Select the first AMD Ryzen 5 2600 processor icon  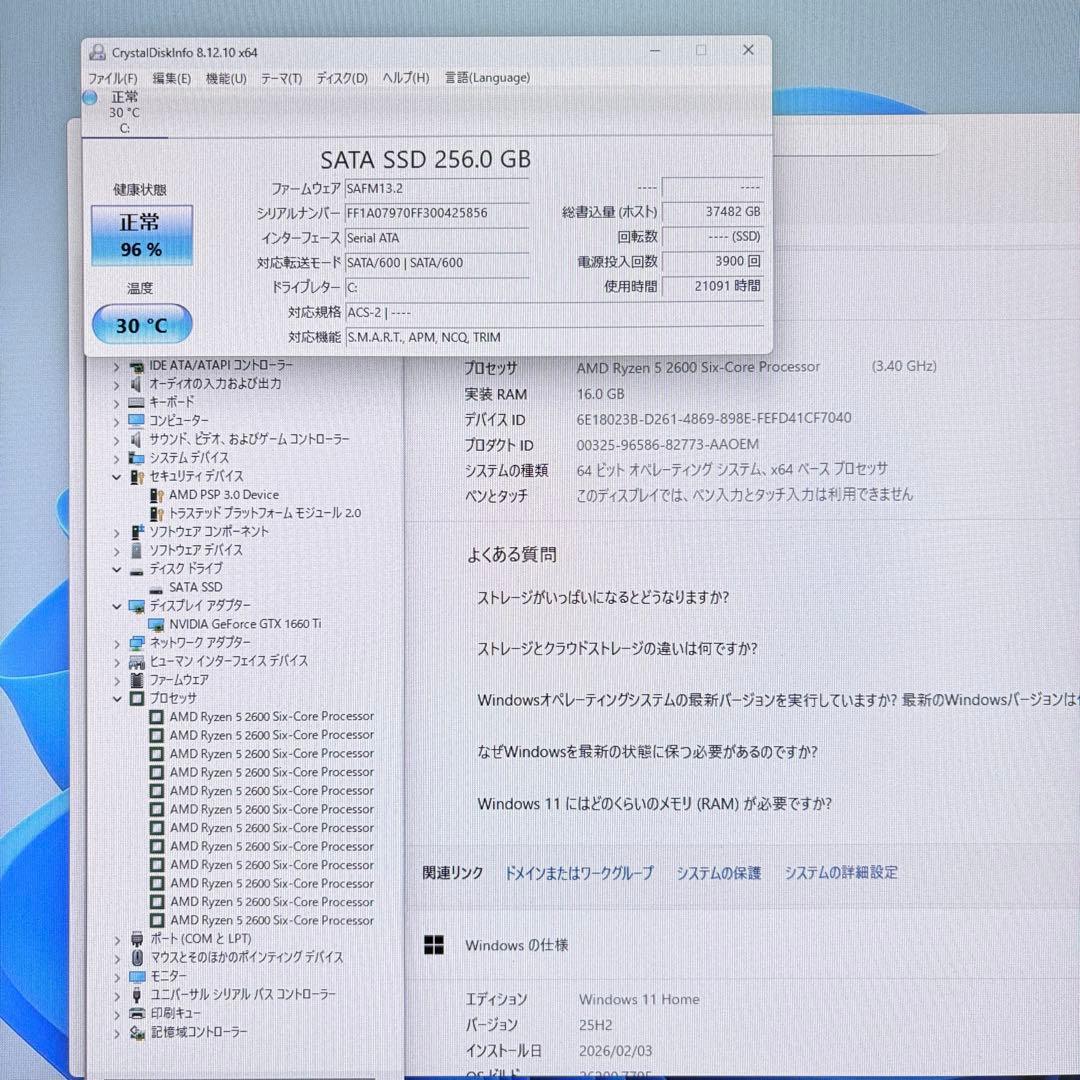(x=157, y=716)
